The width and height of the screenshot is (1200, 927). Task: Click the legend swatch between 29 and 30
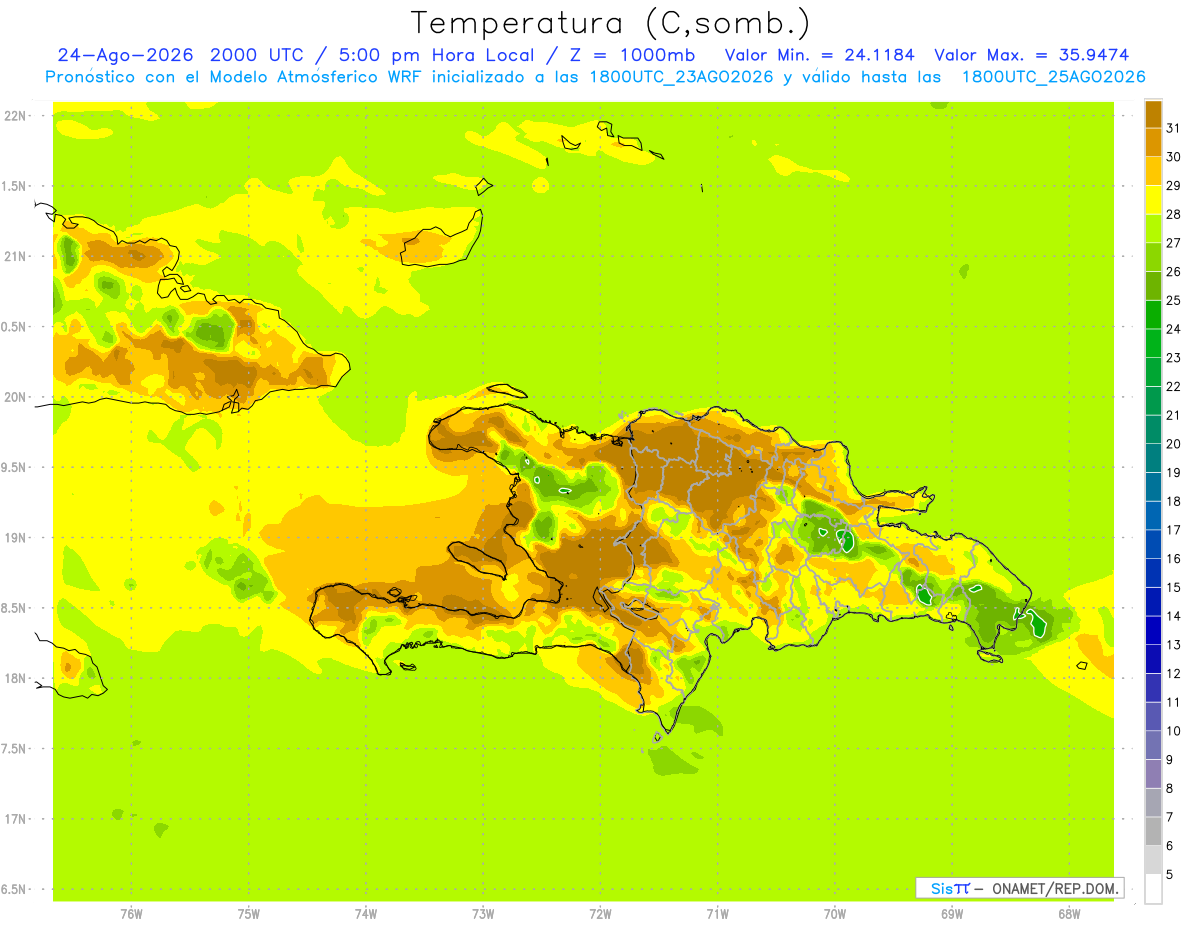click(1154, 171)
